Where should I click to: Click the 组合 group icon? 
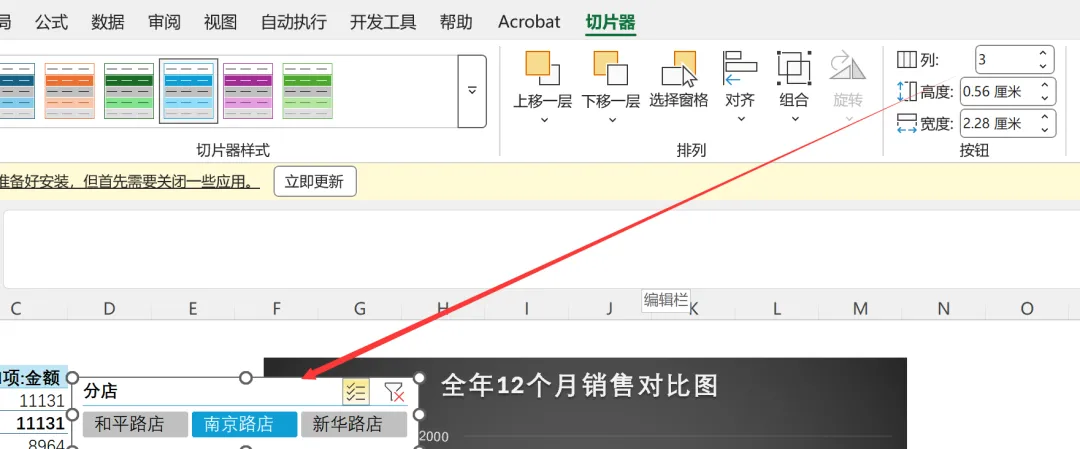793,68
